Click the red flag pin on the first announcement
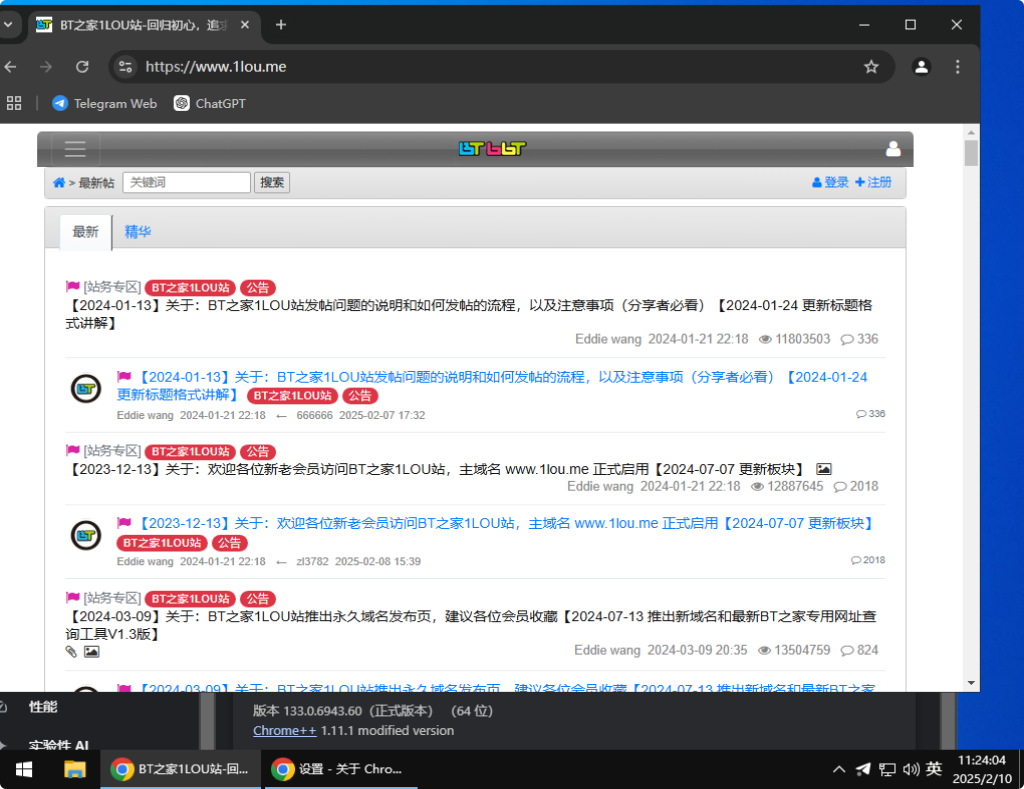This screenshot has width=1024, height=789. pyautogui.click(x=72, y=287)
